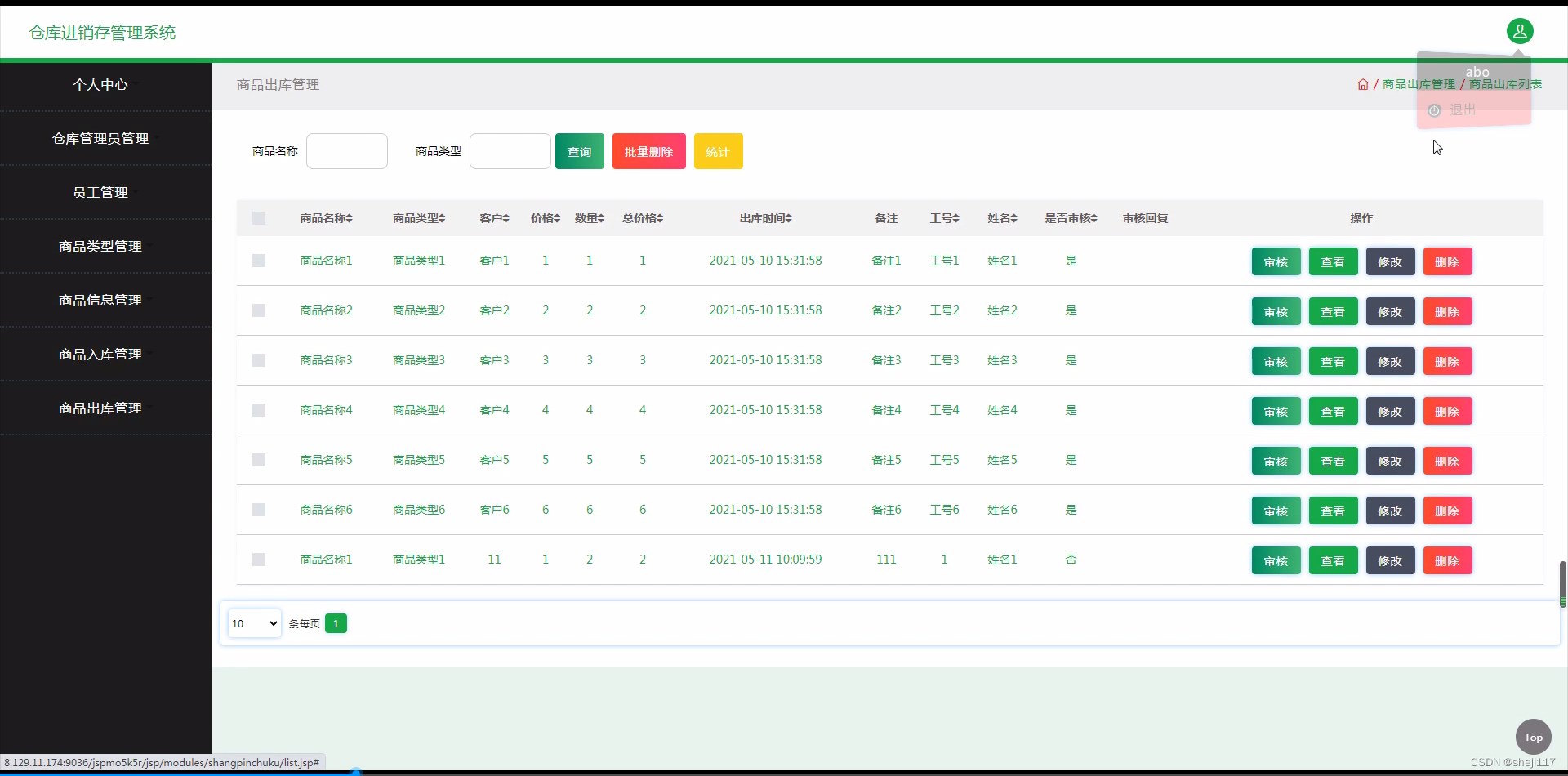Expand the 个人中心 sidebar section
The image size is (1568, 776).
point(101,84)
